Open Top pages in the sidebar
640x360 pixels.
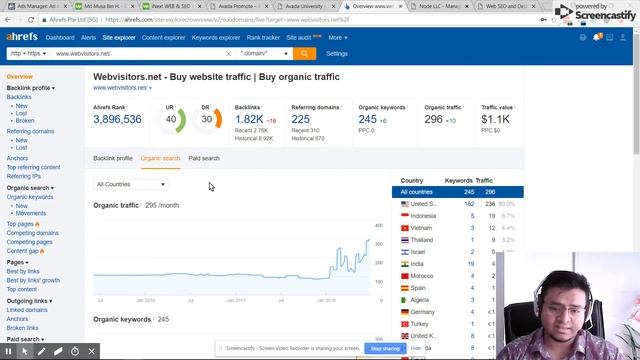20,224
